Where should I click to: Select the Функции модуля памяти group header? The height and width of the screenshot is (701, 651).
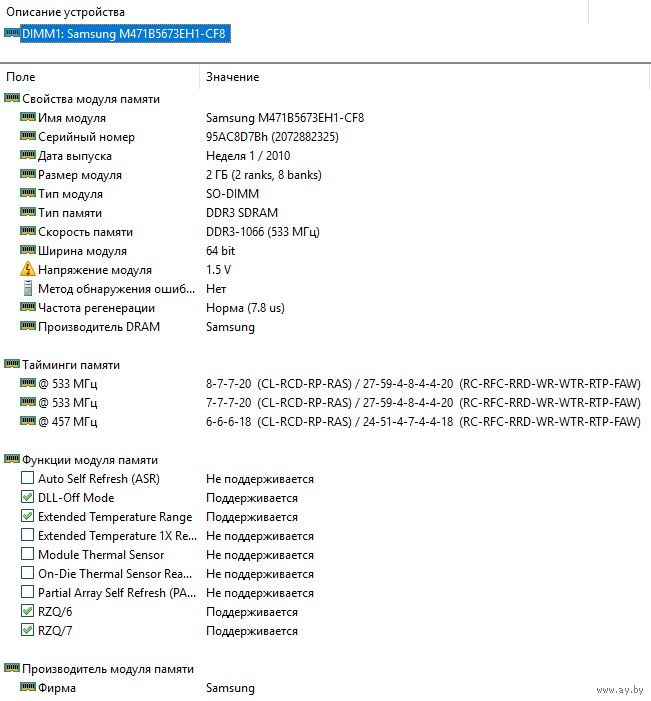[90, 460]
